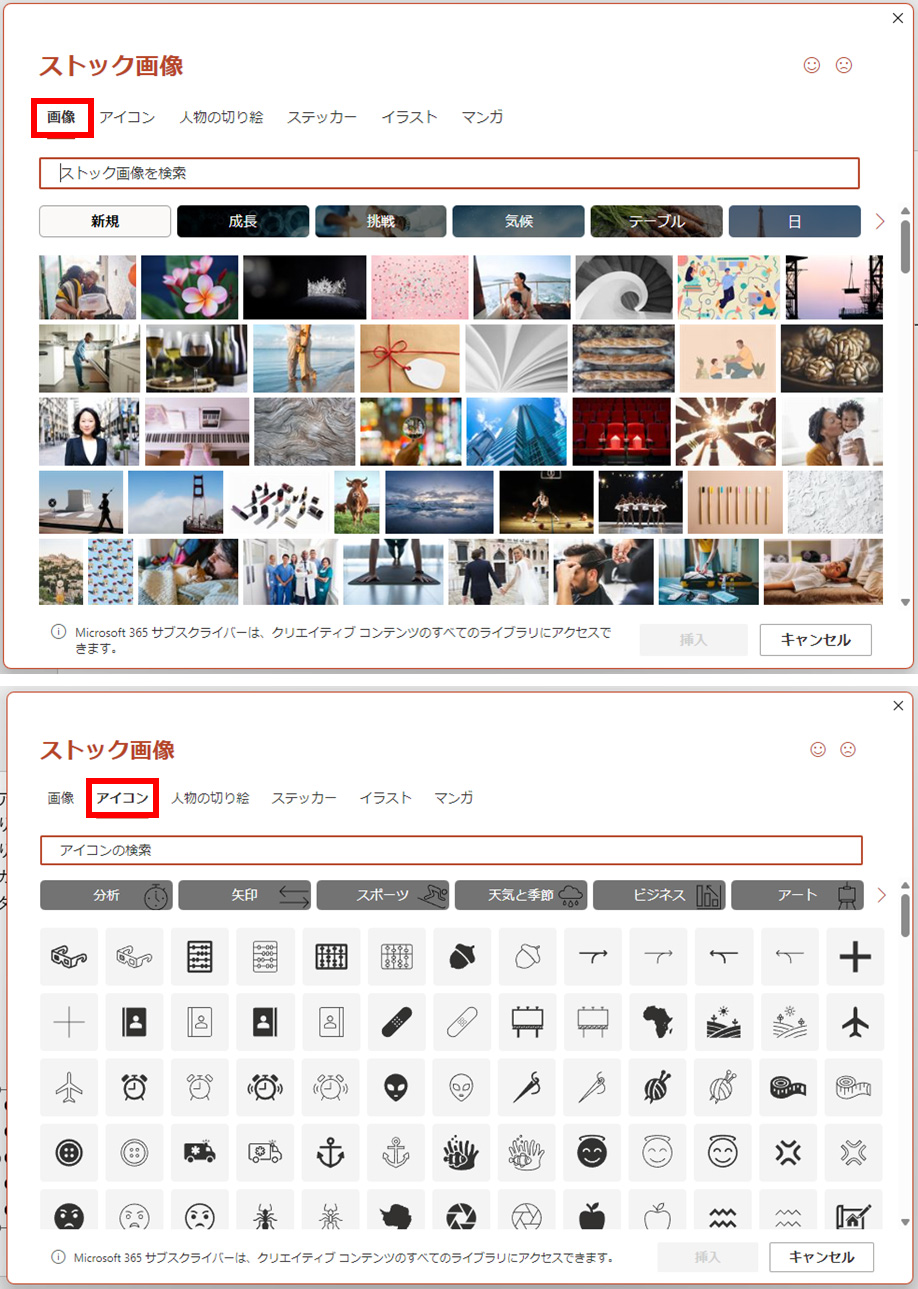Select the brown cow photo

(357, 502)
